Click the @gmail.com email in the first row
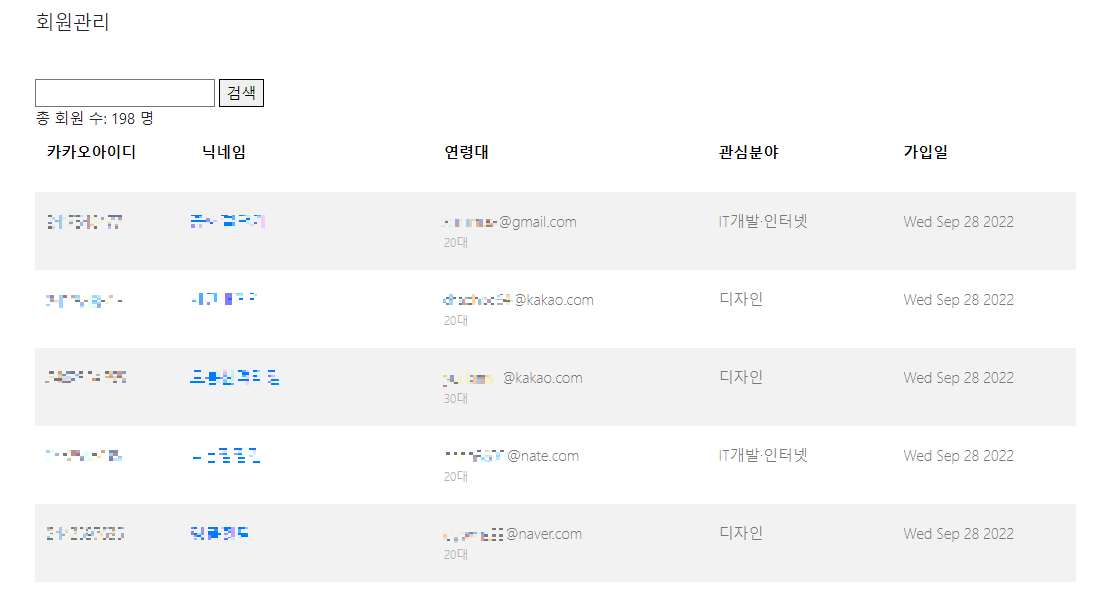 click(x=510, y=221)
